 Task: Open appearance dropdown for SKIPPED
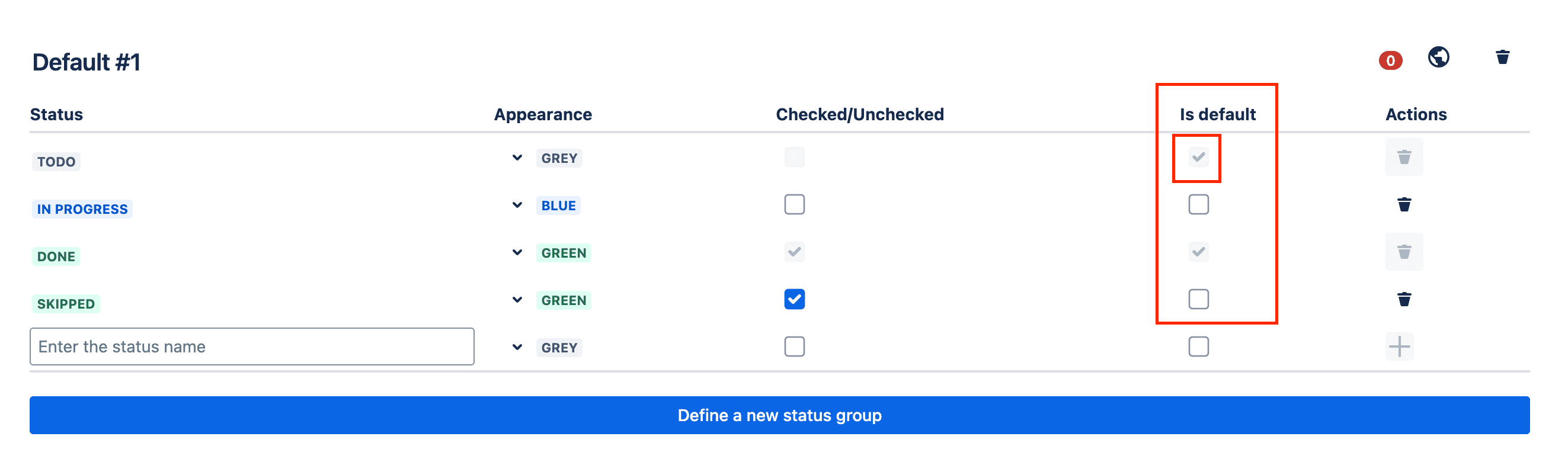[517, 300]
